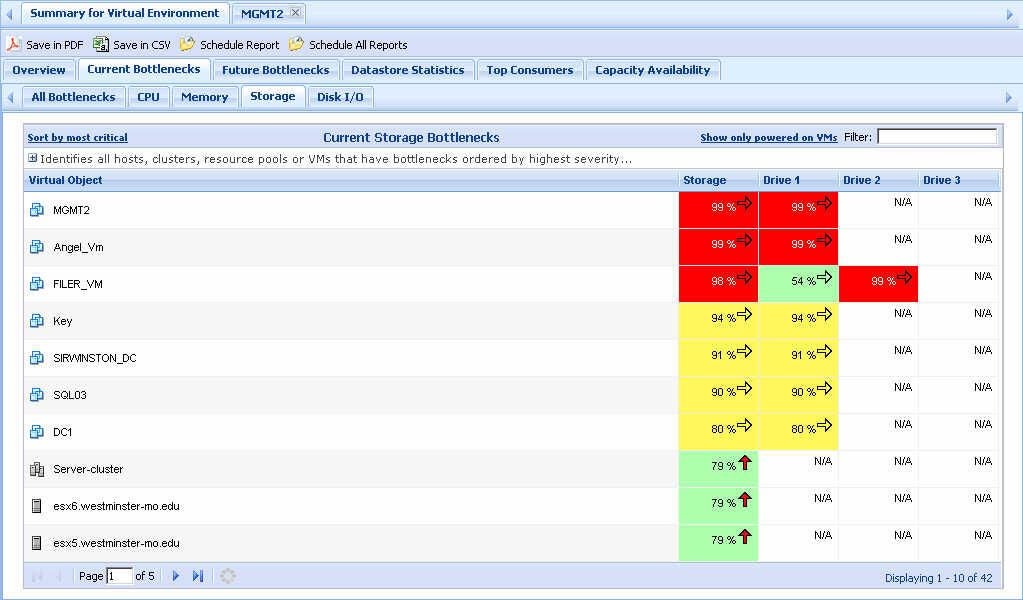The width and height of the screenshot is (1023, 600).
Task: Sort by the Drive 3 column header
Action: coord(959,180)
